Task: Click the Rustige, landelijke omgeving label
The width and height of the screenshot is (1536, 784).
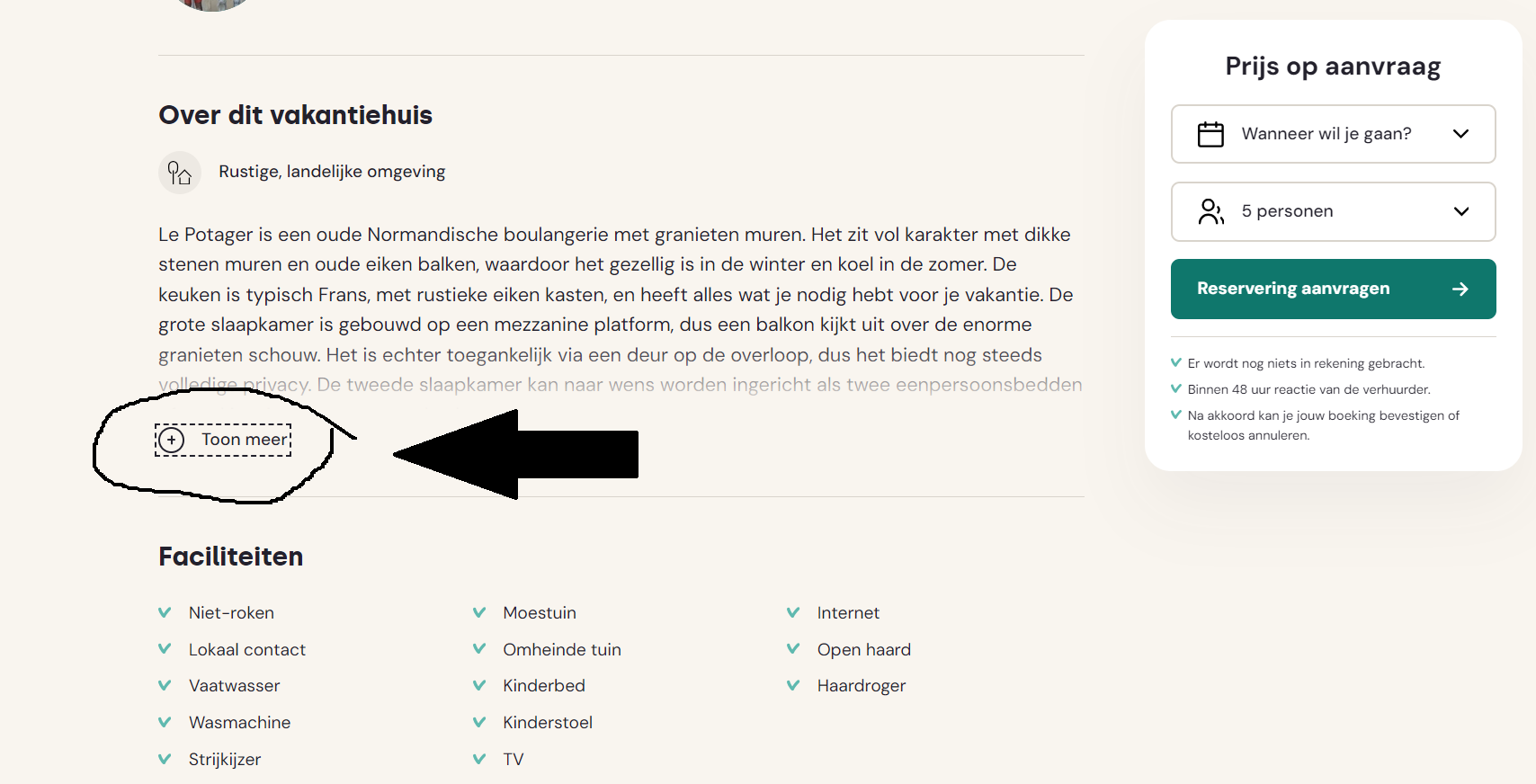Action: click(332, 172)
